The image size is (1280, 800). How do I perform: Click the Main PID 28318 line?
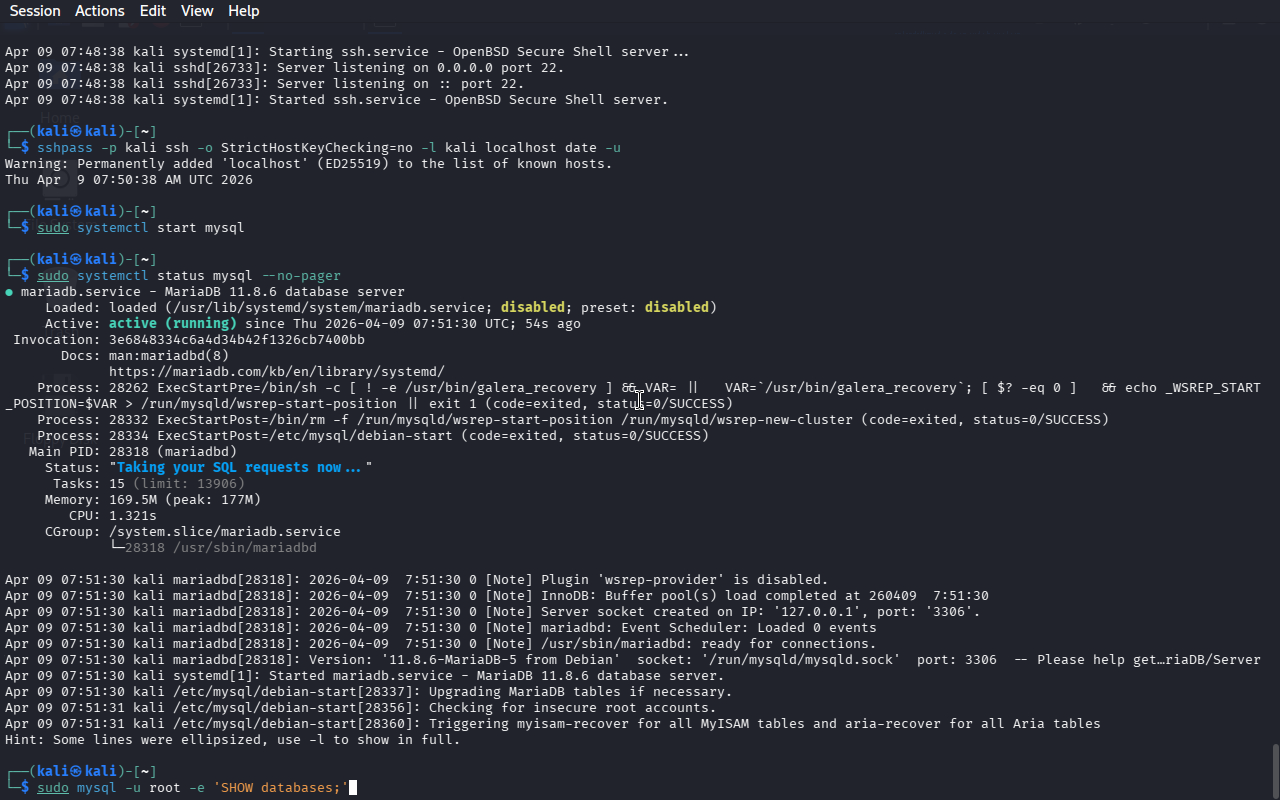[130, 451]
